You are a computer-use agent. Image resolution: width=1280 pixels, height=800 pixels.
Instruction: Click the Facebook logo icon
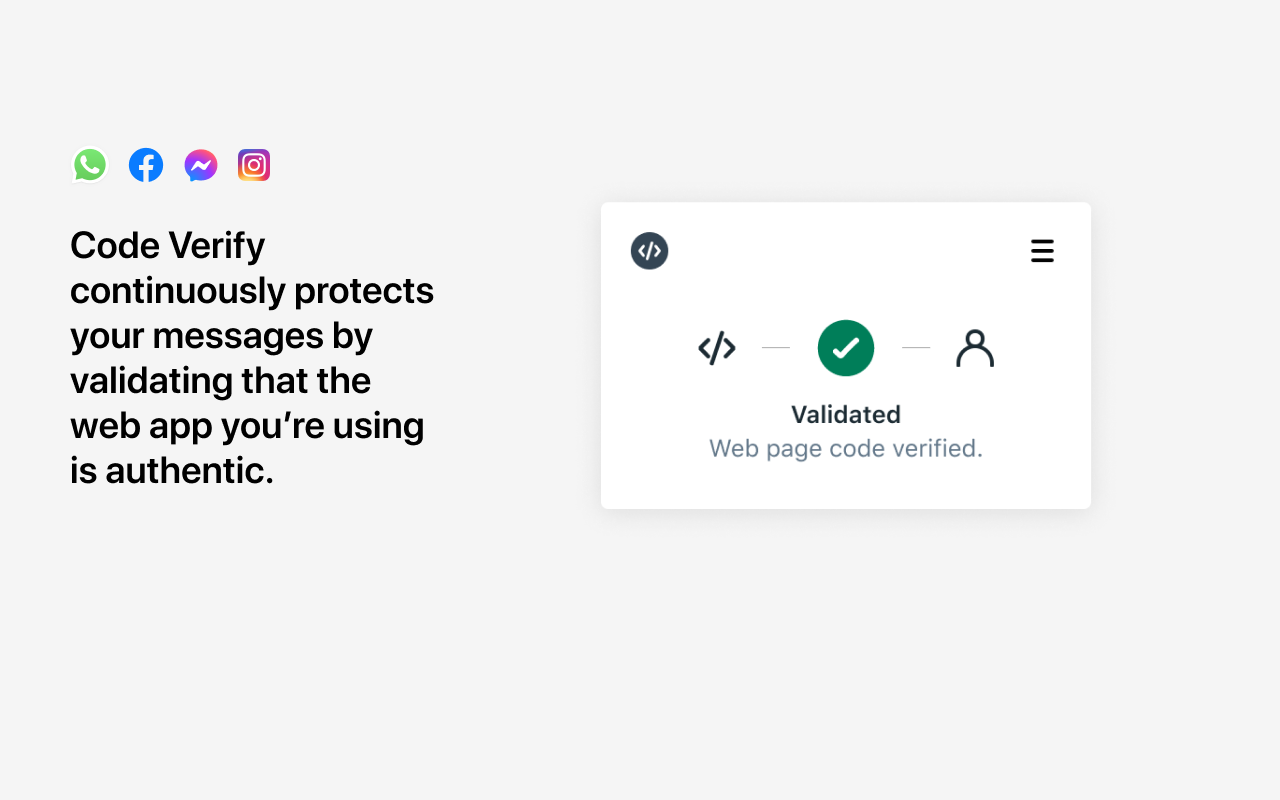pos(146,165)
